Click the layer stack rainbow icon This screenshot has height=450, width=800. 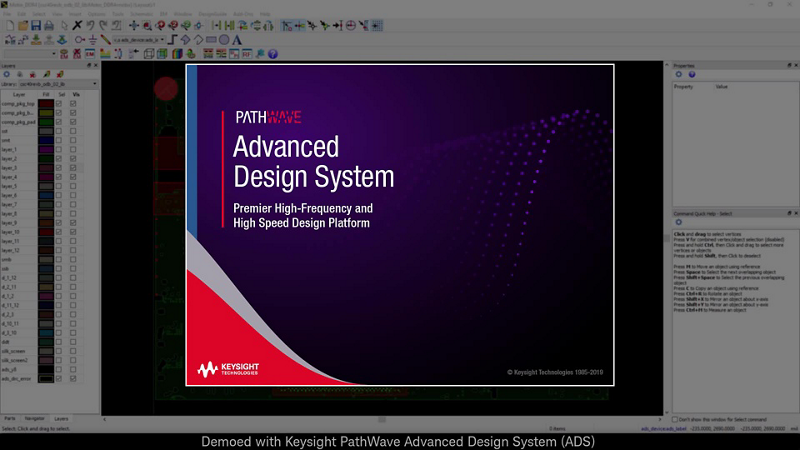point(177,54)
